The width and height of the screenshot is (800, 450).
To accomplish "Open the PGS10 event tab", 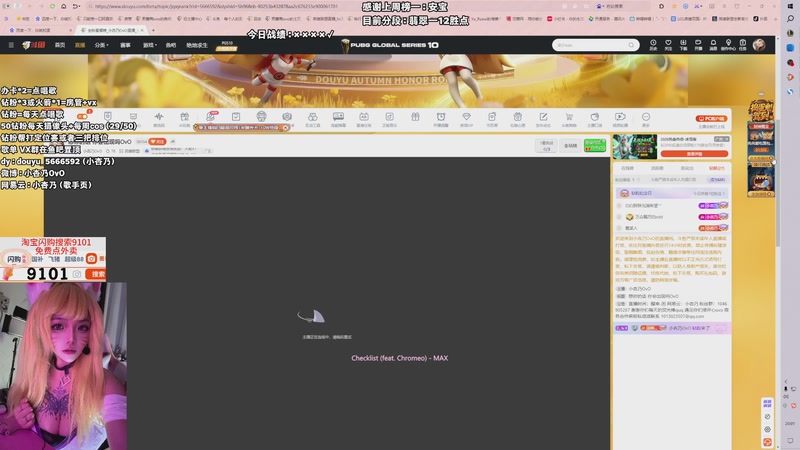I will 227,45.
